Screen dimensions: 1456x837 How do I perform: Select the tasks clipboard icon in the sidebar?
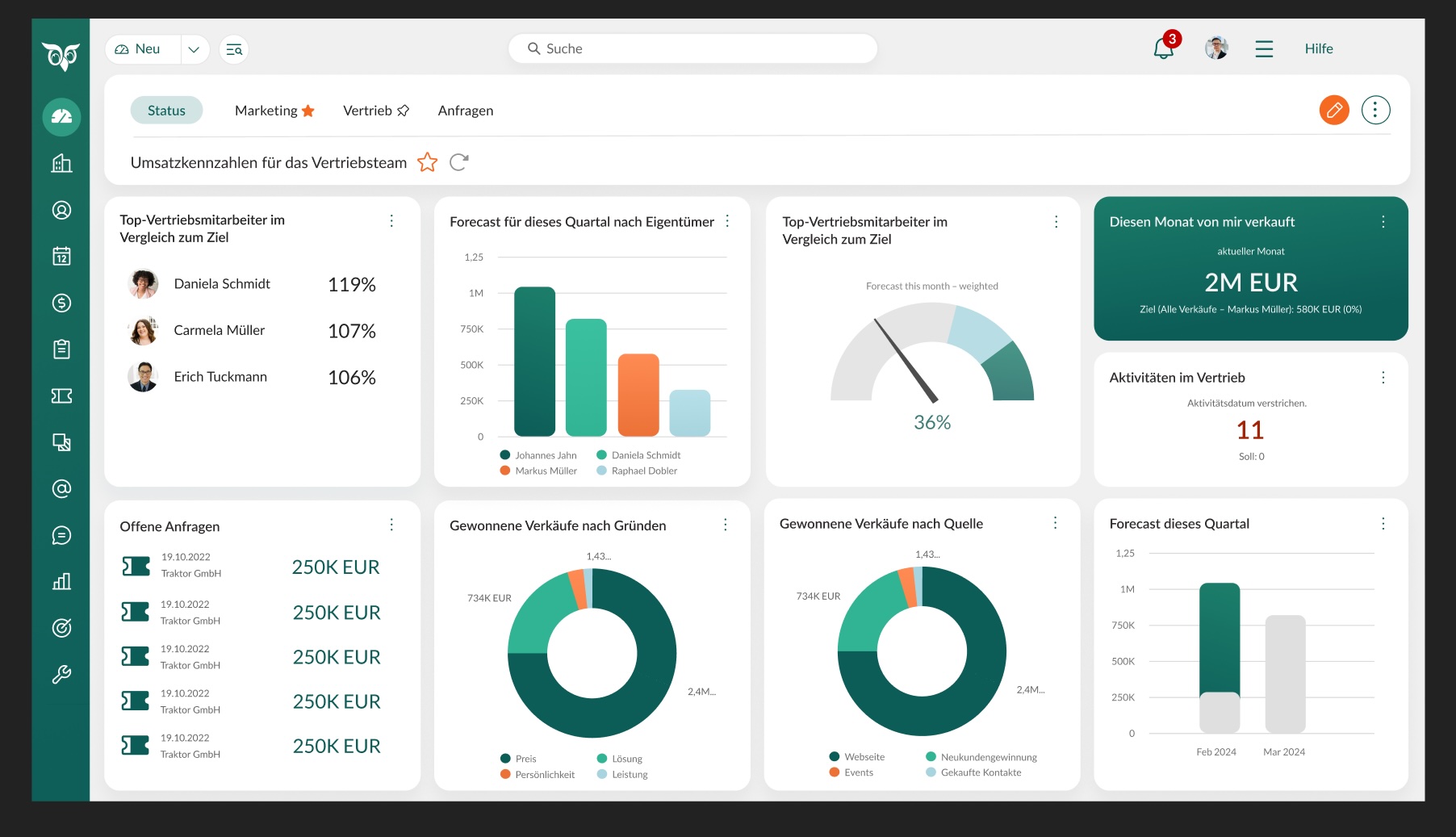tap(62, 349)
